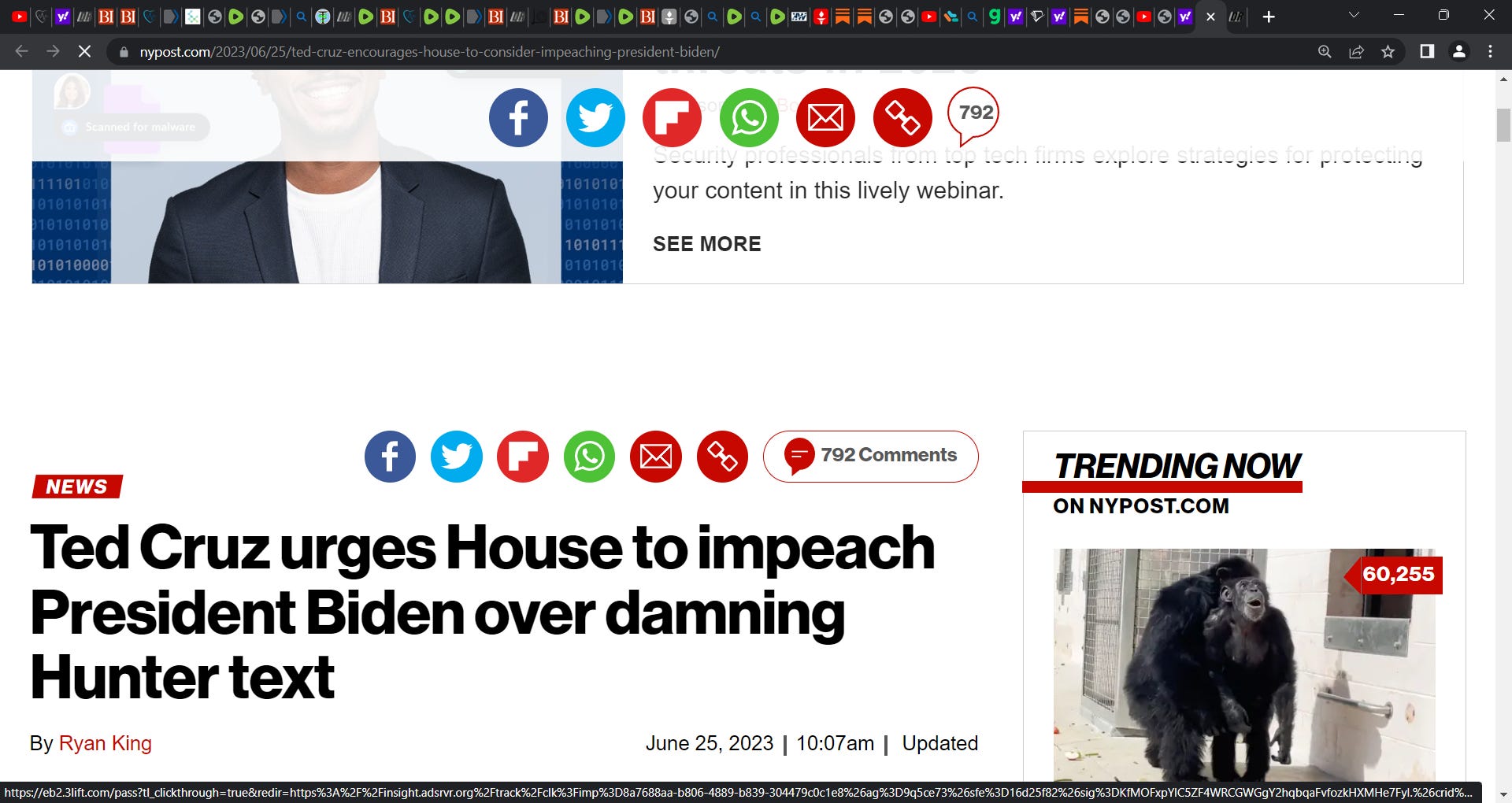
Task: Share article on Twitter from sticky top bar
Action: point(595,117)
